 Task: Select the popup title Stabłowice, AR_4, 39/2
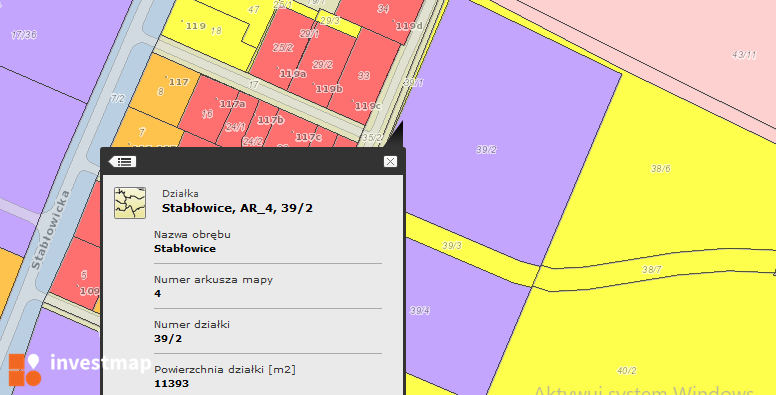pos(237,208)
